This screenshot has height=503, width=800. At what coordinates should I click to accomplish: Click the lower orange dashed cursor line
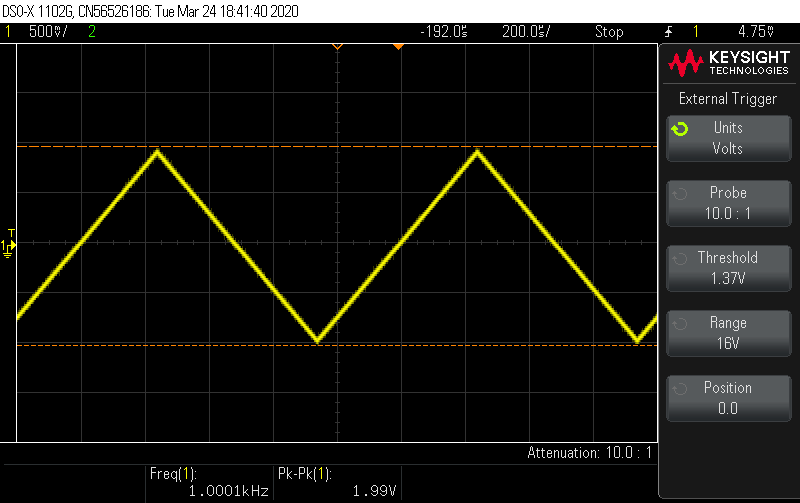pos(337,345)
